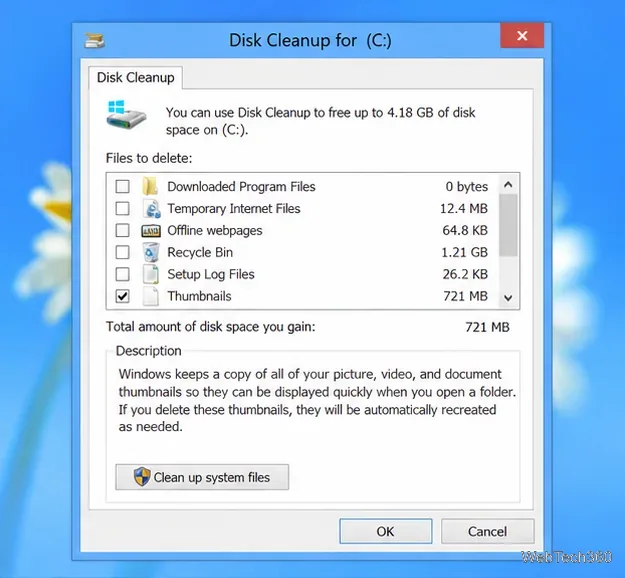Click the 721 MB total gain value
This screenshot has width=625, height=578.
(x=487, y=327)
